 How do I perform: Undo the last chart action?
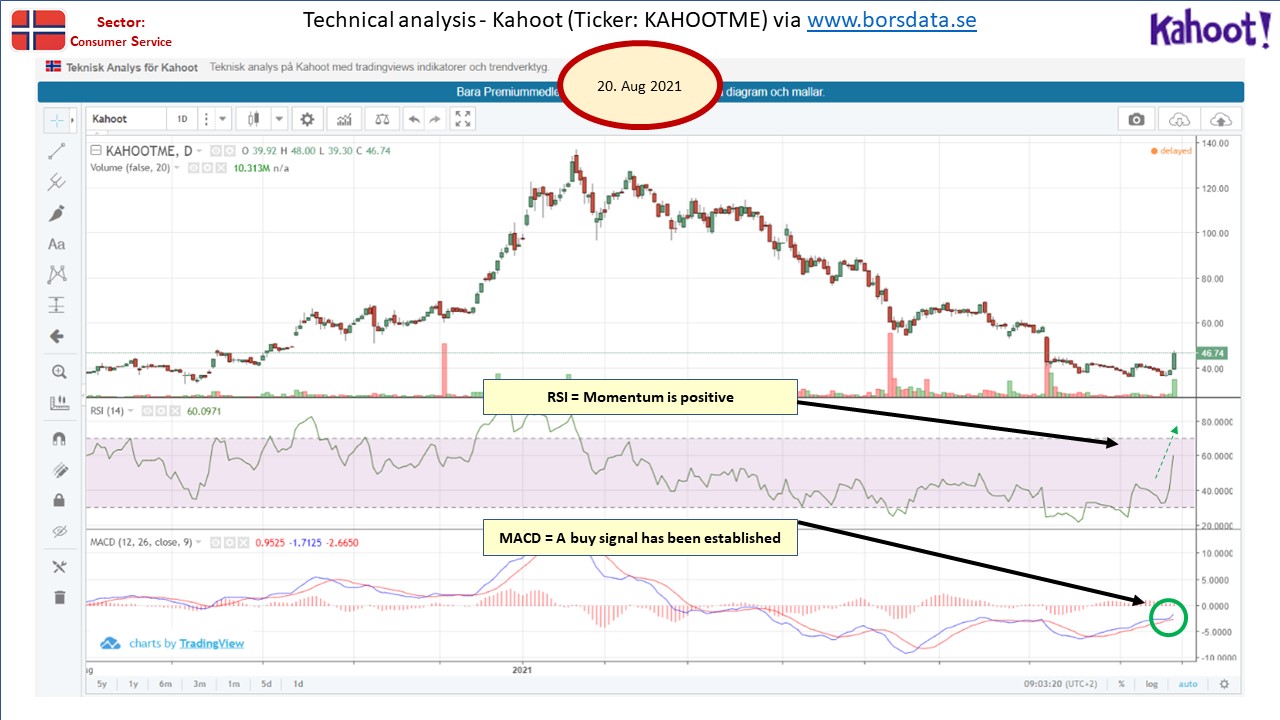click(x=414, y=119)
